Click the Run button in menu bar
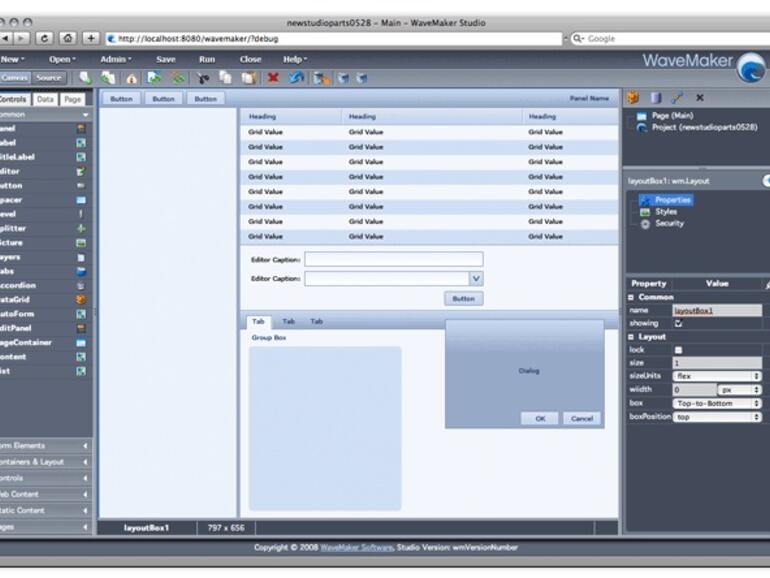This screenshot has height=578, width=770. (206, 59)
